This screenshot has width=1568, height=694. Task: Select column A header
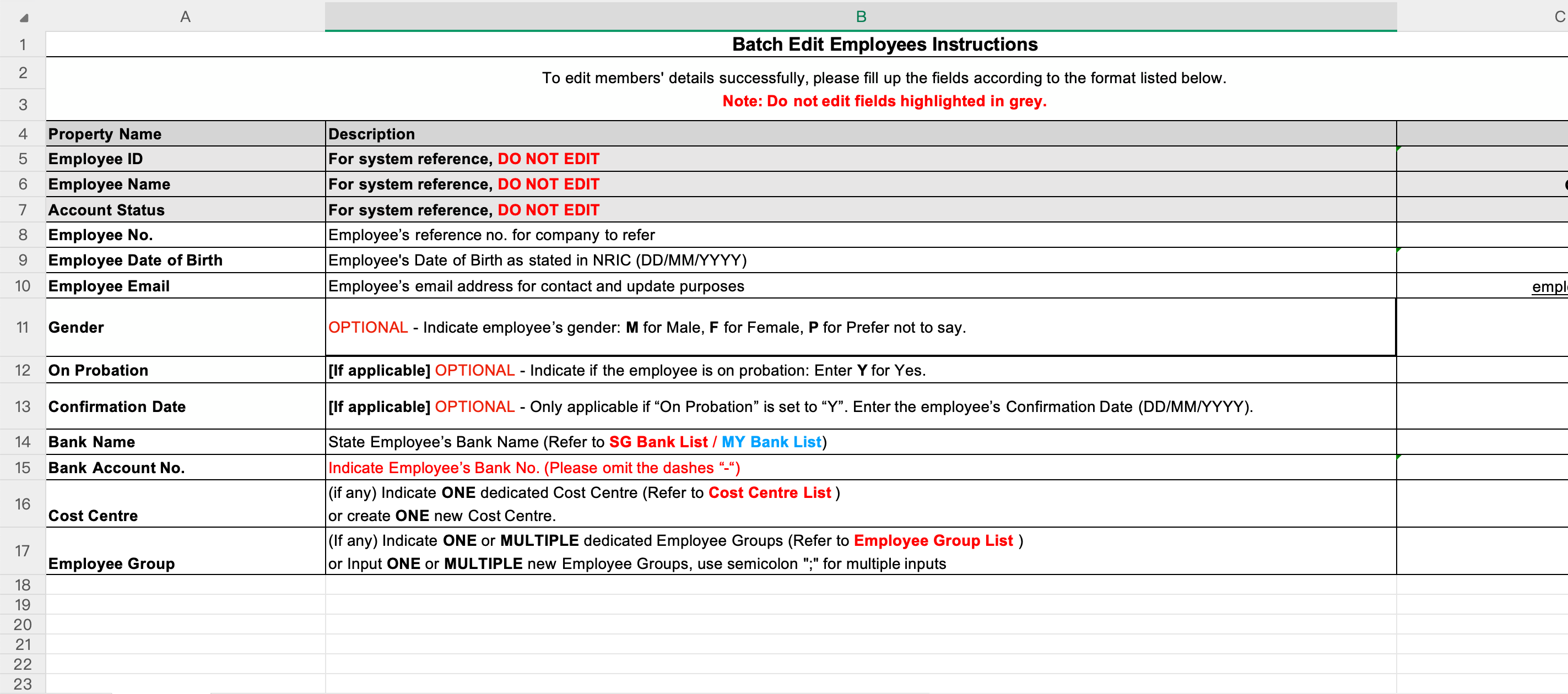pyautogui.click(x=185, y=17)
